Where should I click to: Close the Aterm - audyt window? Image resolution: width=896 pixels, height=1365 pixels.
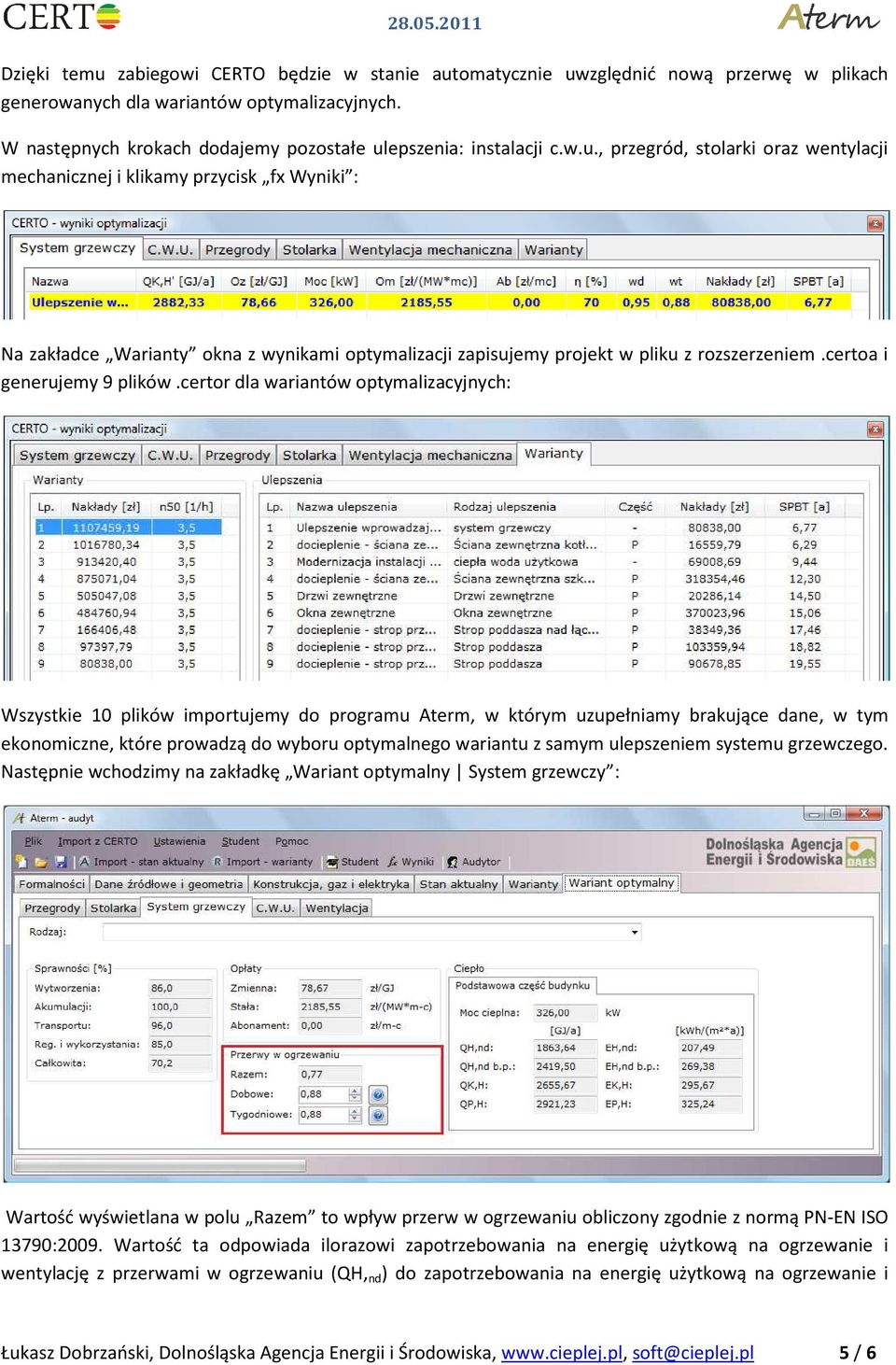[864, 814]
